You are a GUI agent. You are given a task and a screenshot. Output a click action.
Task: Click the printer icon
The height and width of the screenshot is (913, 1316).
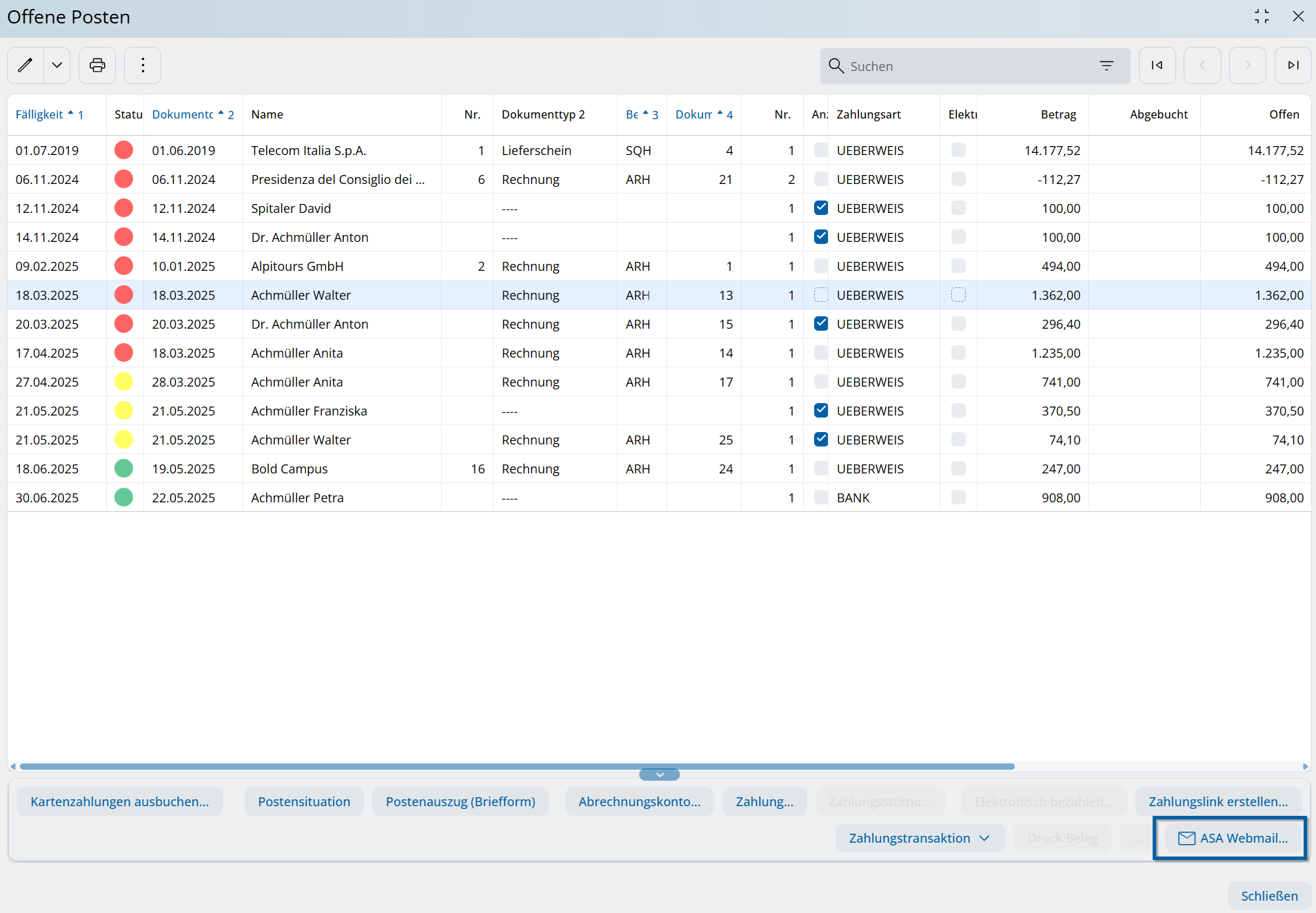coord(97,65)
